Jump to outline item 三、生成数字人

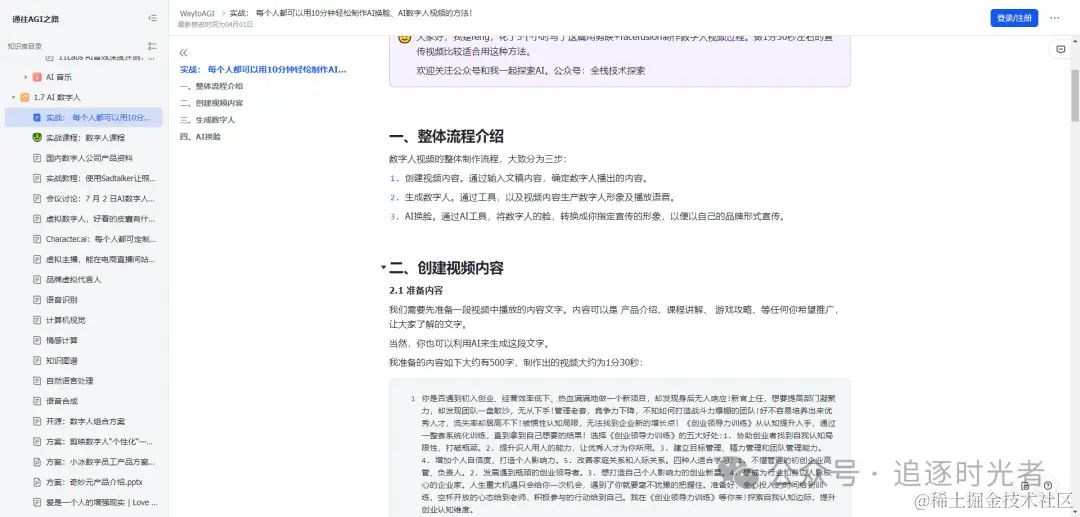click(207, 120)
